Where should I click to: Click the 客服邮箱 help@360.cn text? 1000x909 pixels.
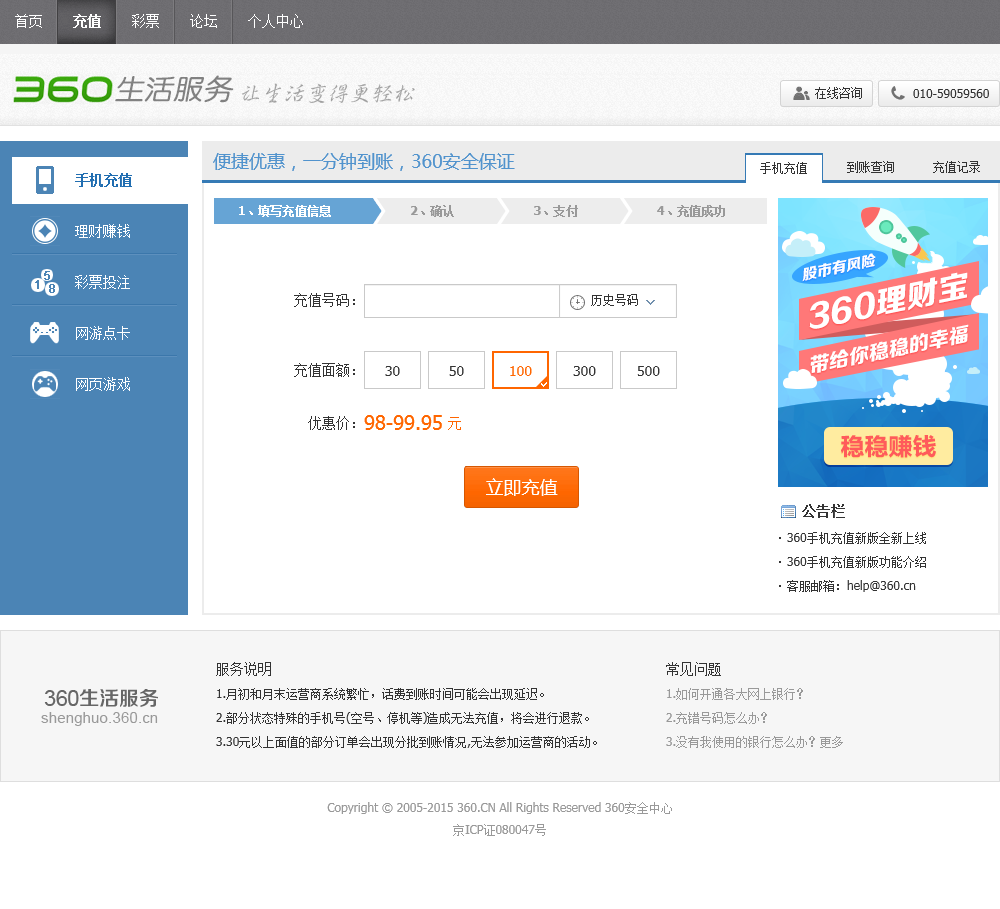click(x=851, y=586)
